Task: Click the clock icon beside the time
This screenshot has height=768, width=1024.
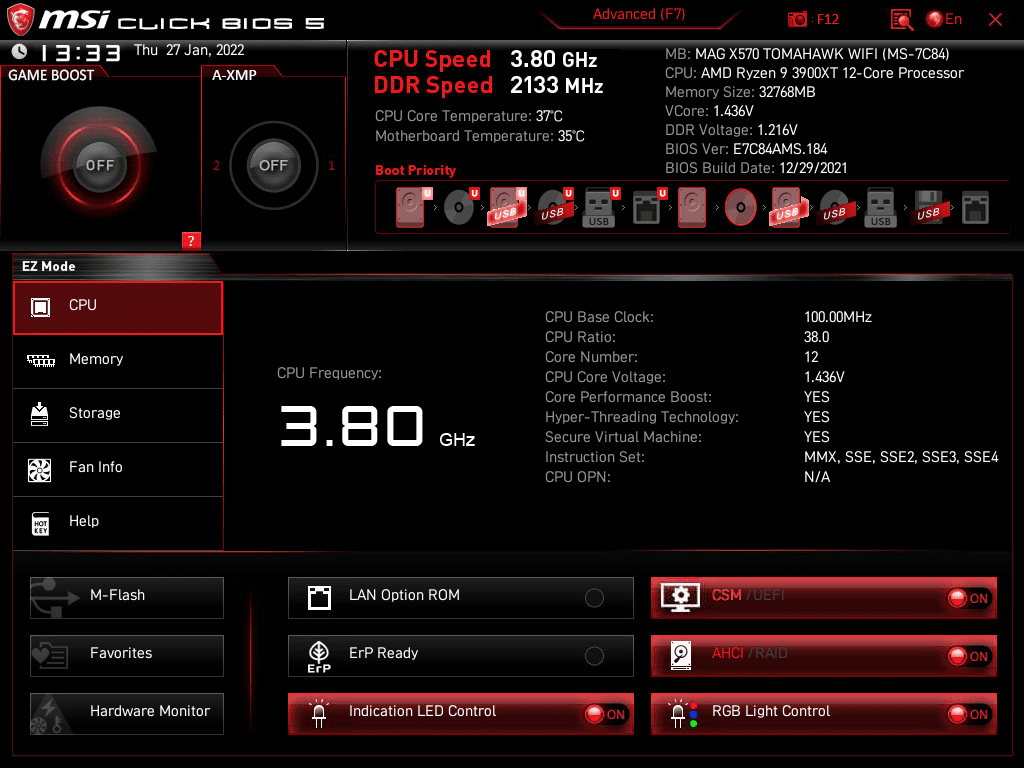Action: (20, 51)
